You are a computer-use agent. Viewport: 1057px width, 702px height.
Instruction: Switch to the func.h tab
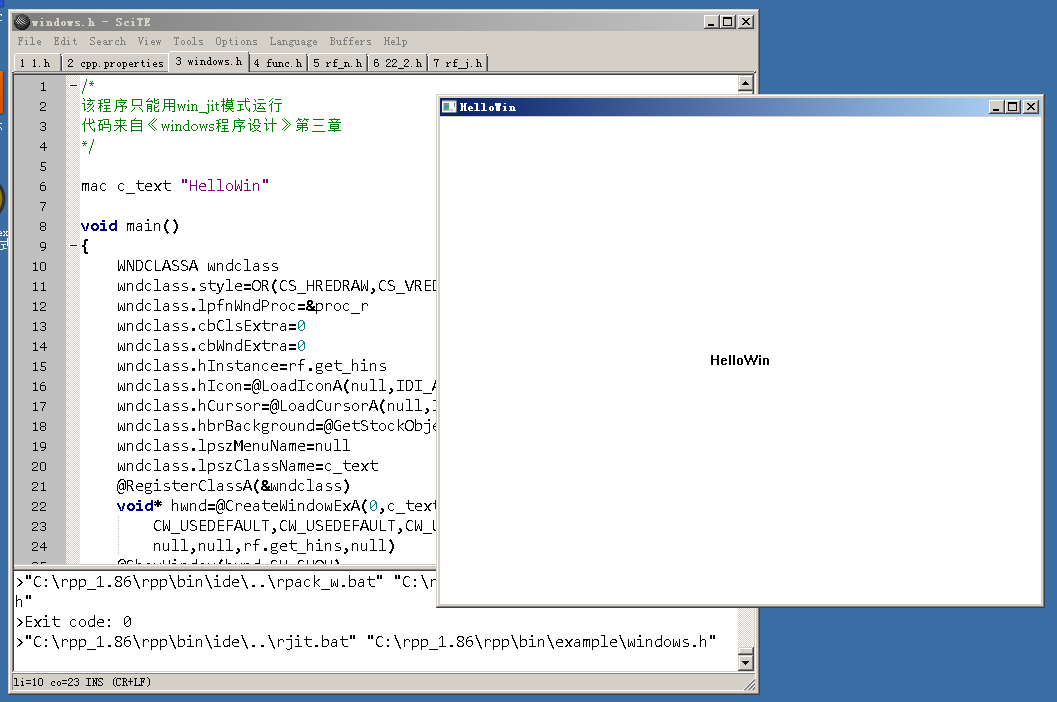[x=278, y=63]
